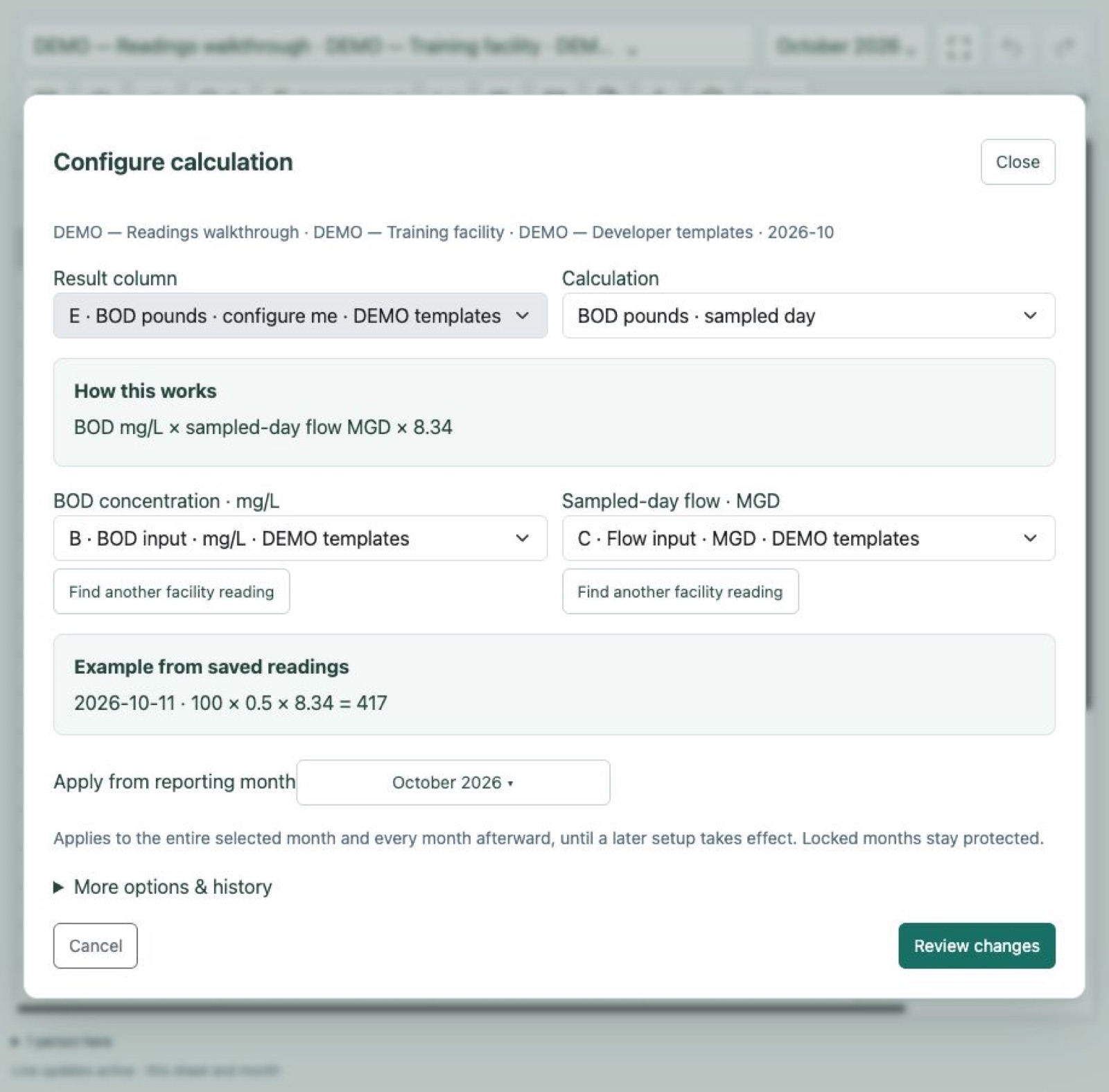Click the formula text BOD mg/L × sampled-day flow
The width and height of the screenshot is (1109, 1092).
(263, 427)
